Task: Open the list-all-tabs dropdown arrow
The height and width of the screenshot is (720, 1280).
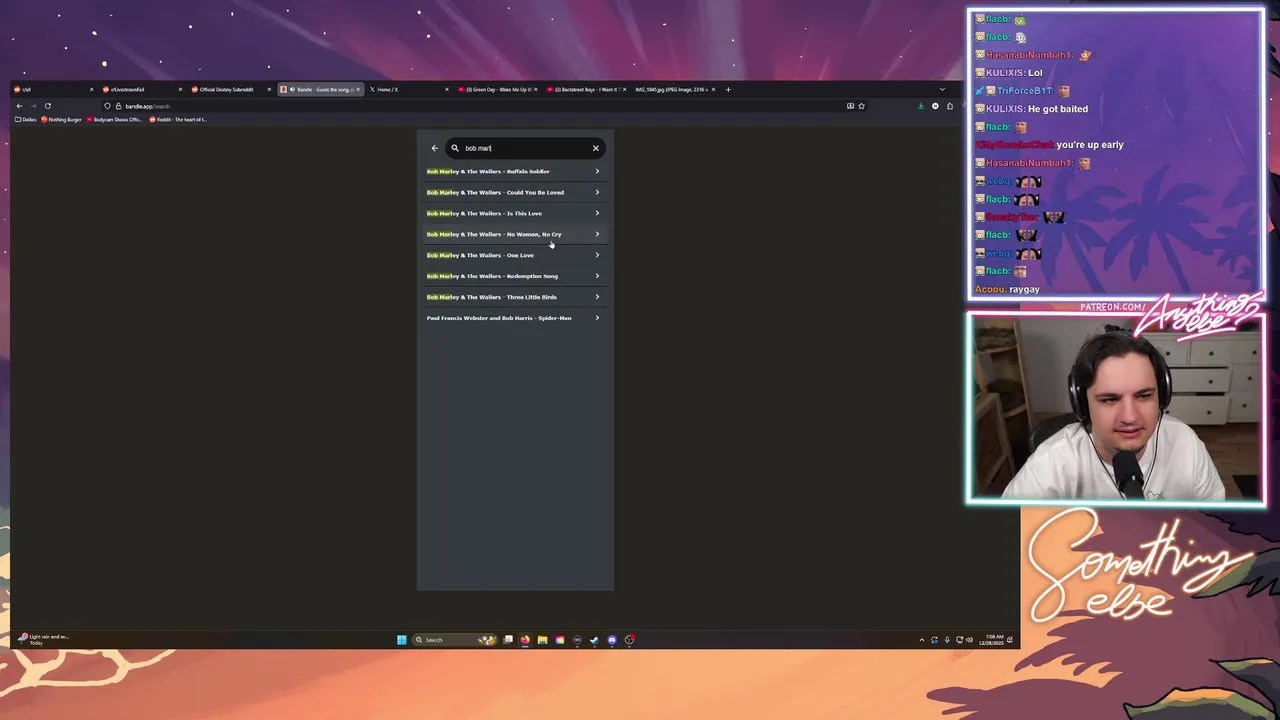Action: click(942, 89)
